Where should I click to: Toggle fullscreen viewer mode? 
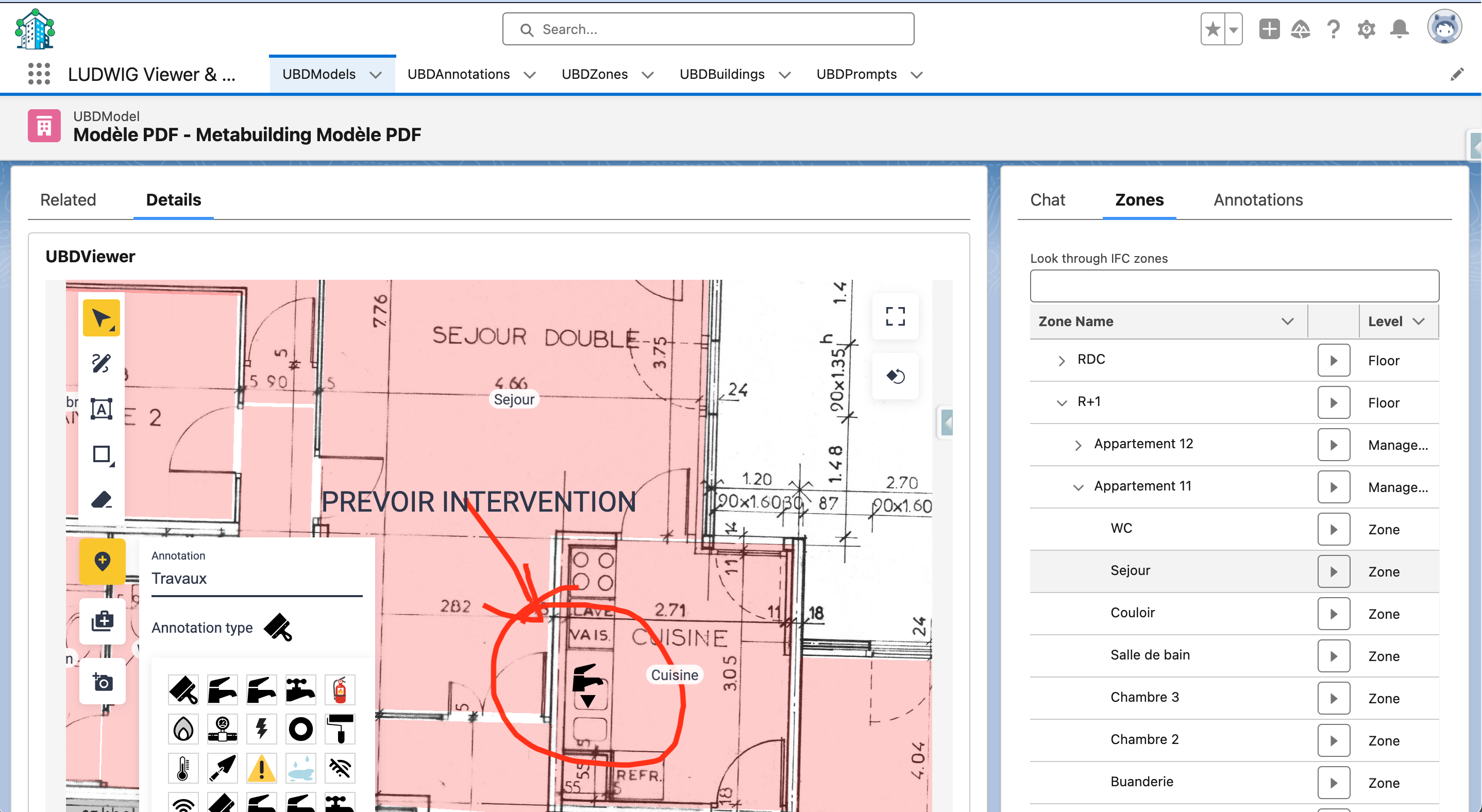tap(895, 316)
